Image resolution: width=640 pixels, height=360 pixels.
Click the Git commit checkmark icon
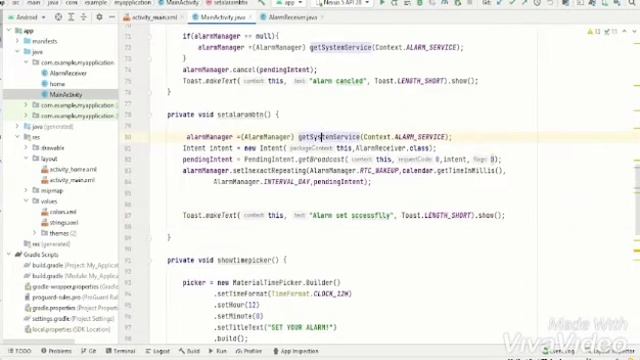coord(512,2)
